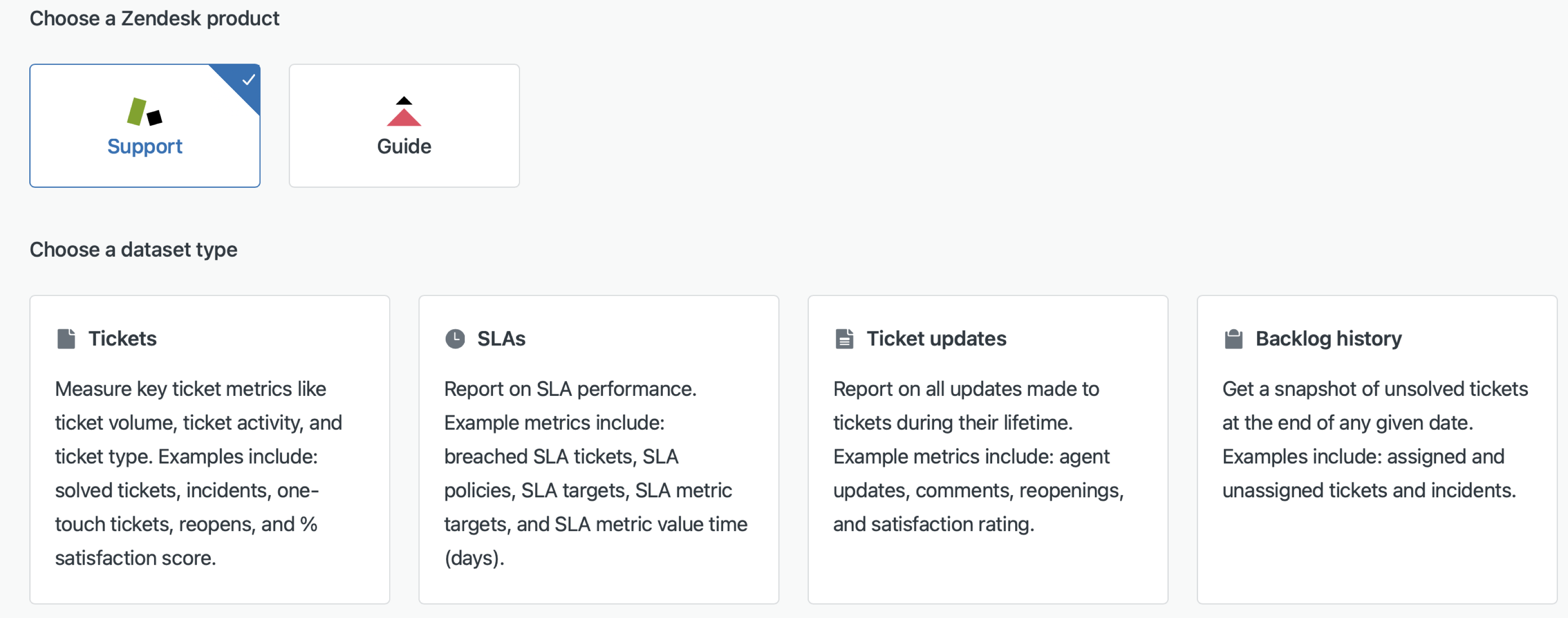Select the Tickets dataset title
Image resolution: width=1568 pixels, height=618 pixels.
click(x=123, y=339)
